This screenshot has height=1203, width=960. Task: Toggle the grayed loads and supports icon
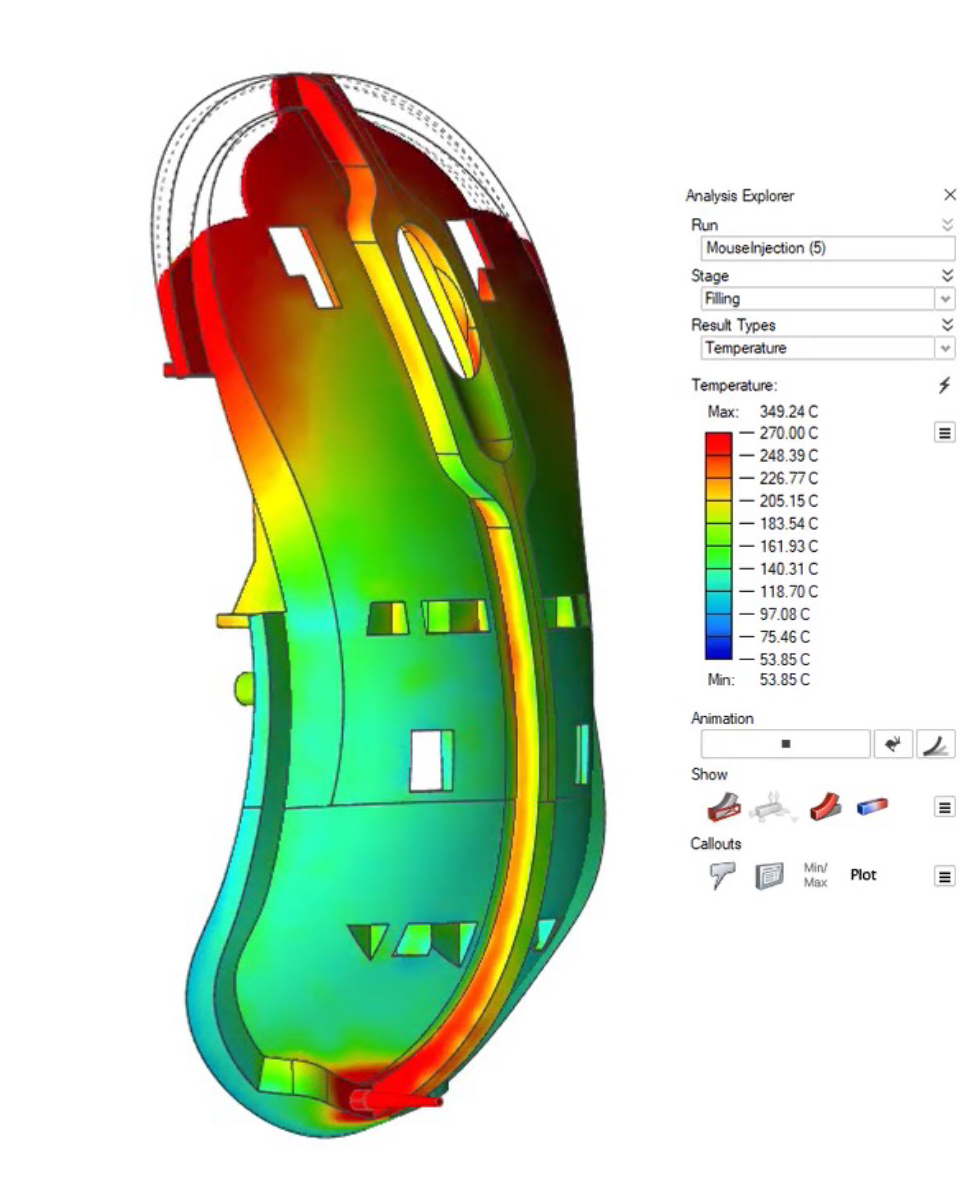pos(771,806)
